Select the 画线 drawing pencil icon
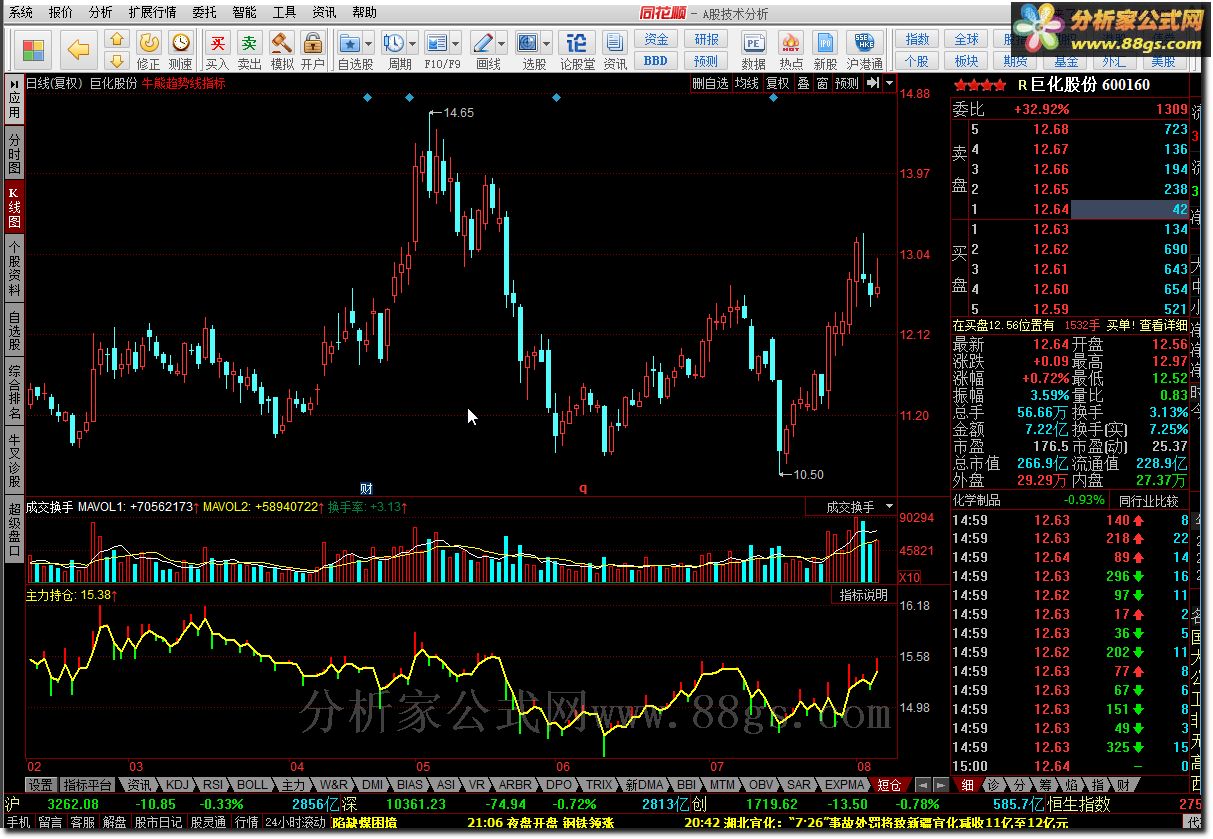1213x839 pixels. (483, 43)
